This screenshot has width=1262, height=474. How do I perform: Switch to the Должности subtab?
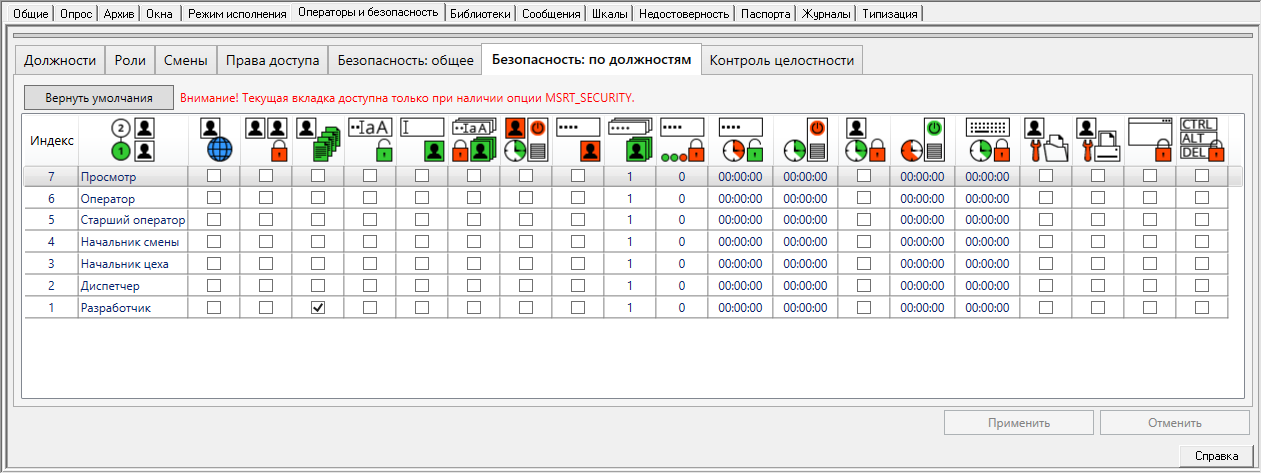pyautogui.click(x=60, y=60)
